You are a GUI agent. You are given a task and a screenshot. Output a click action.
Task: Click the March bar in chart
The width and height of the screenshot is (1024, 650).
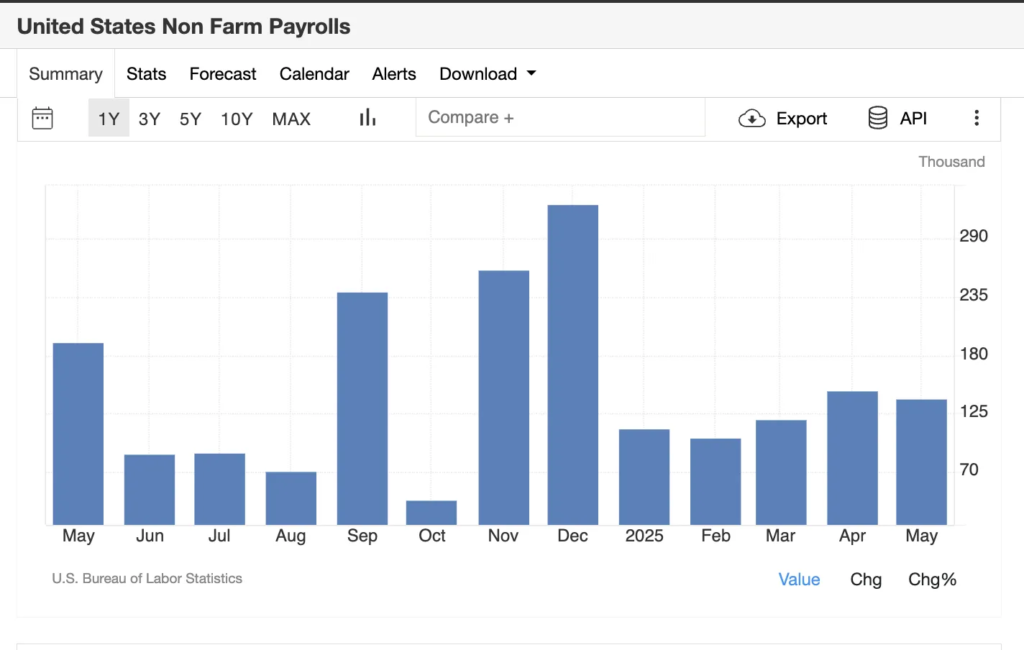(781, 472)
